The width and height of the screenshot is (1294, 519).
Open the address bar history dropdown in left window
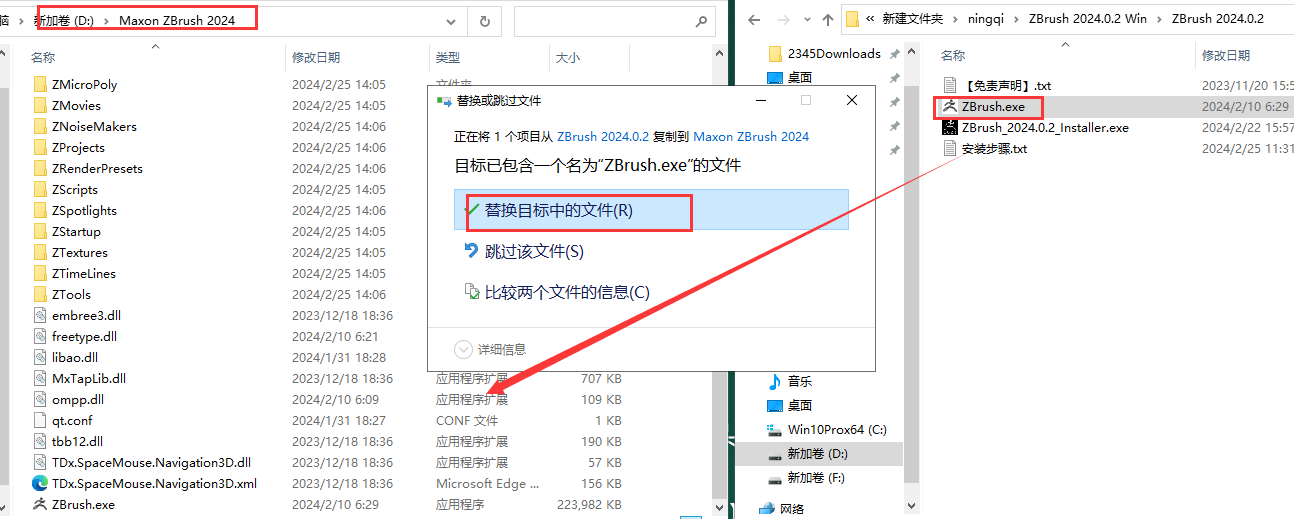coord(453,21)
